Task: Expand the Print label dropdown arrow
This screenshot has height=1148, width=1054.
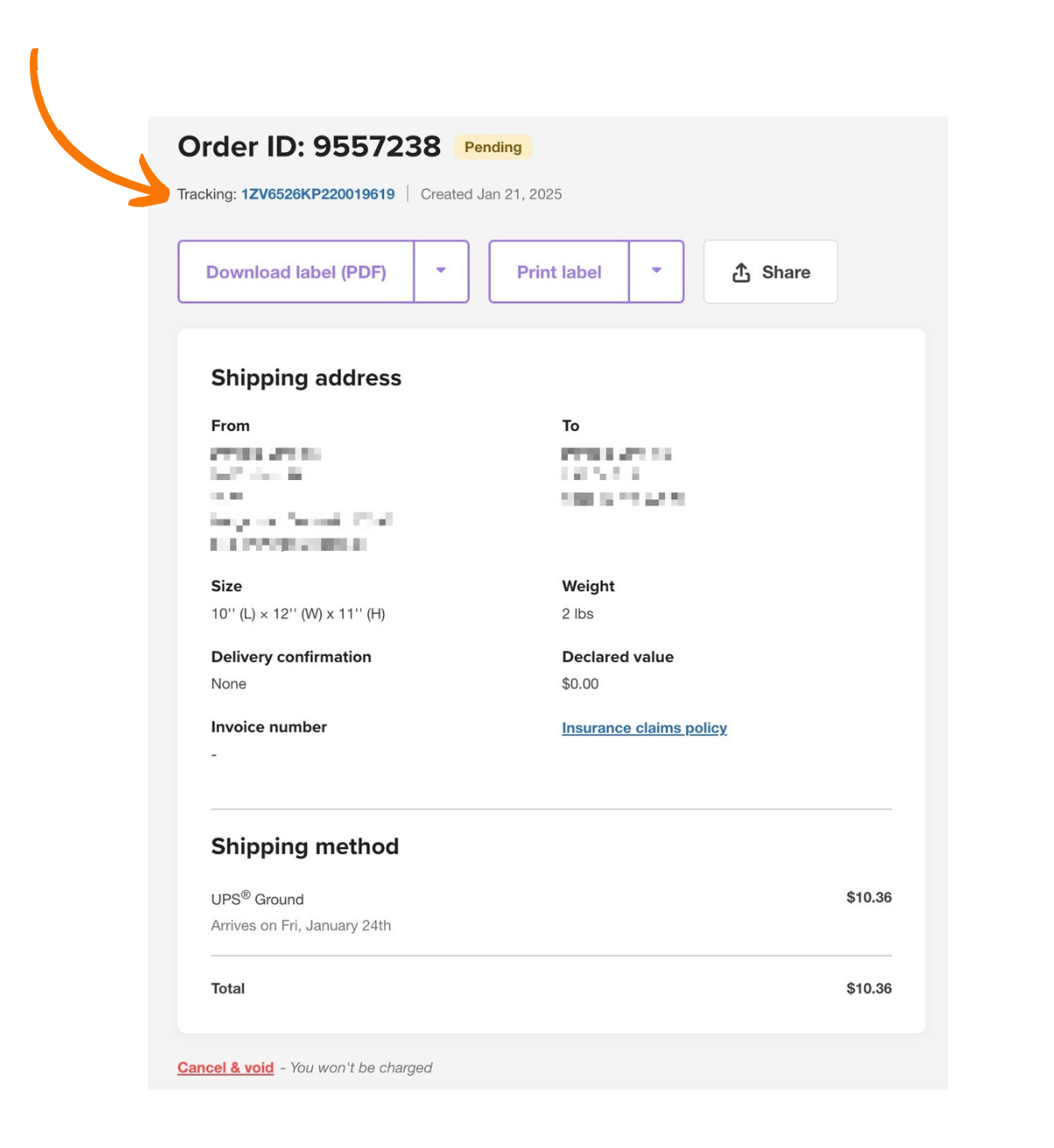Action: 656,272
